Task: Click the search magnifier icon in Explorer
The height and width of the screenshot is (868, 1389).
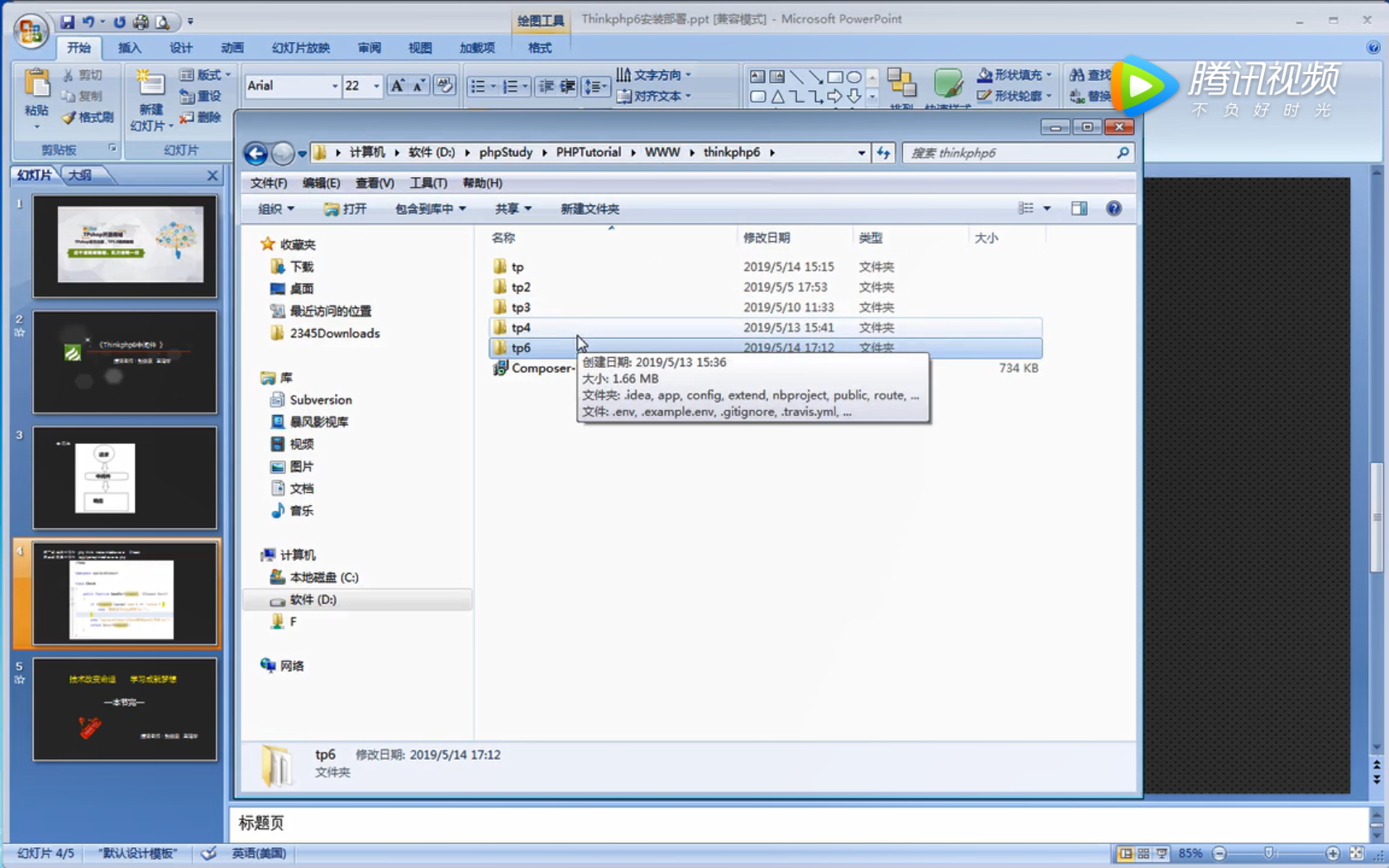Action: pos(1122,153)
